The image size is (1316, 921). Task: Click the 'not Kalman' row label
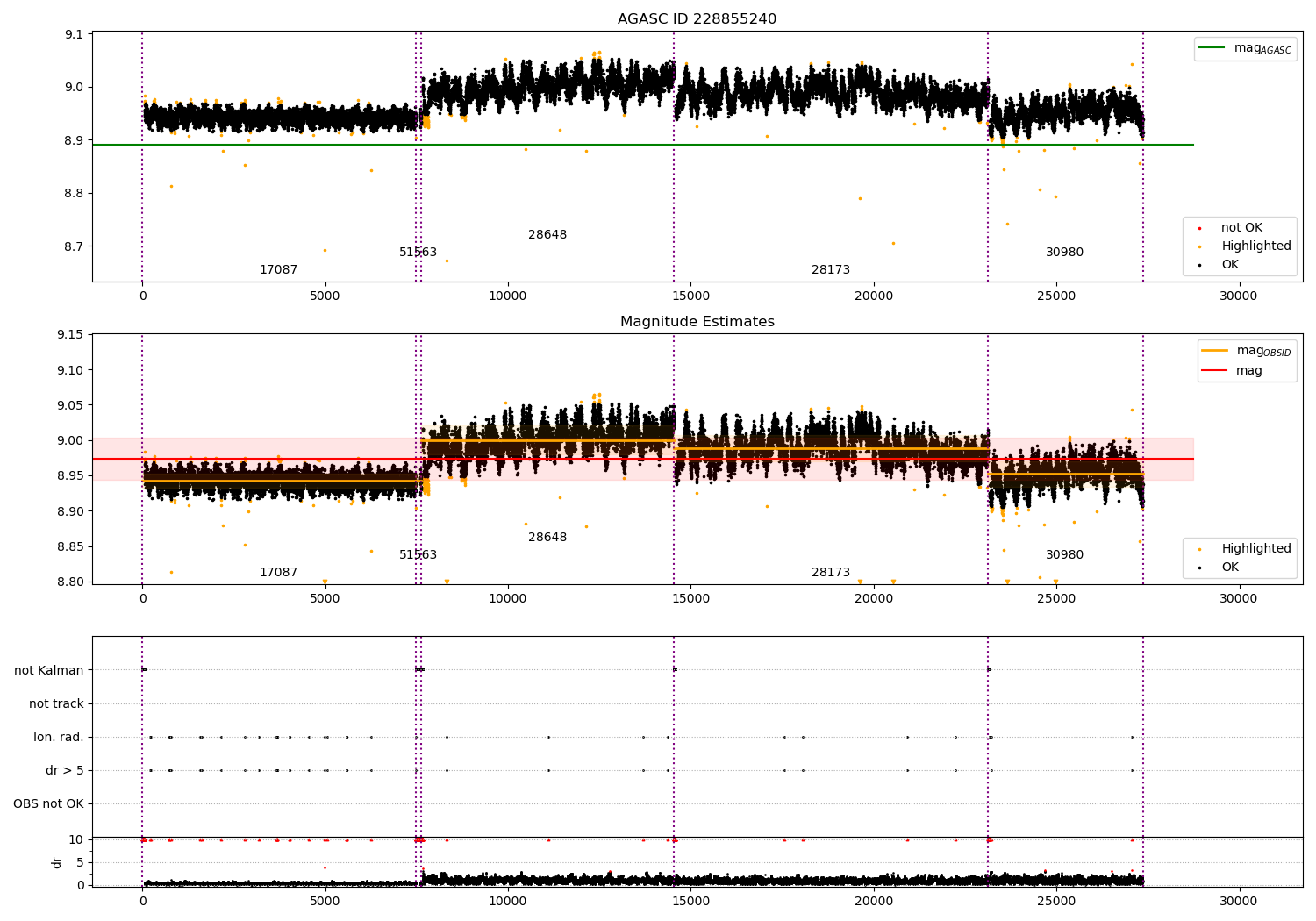[x=49, y=670]
